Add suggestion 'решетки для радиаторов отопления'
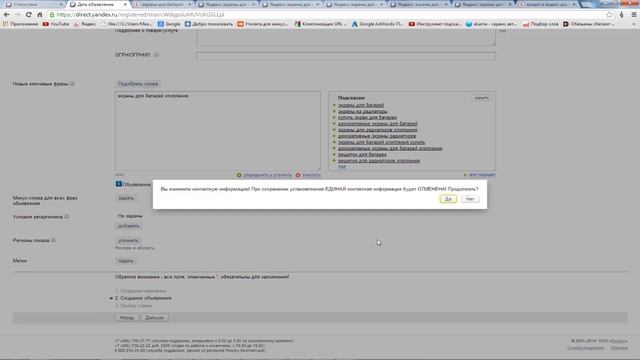Viewport: 640px width, 360px height. 379,161
